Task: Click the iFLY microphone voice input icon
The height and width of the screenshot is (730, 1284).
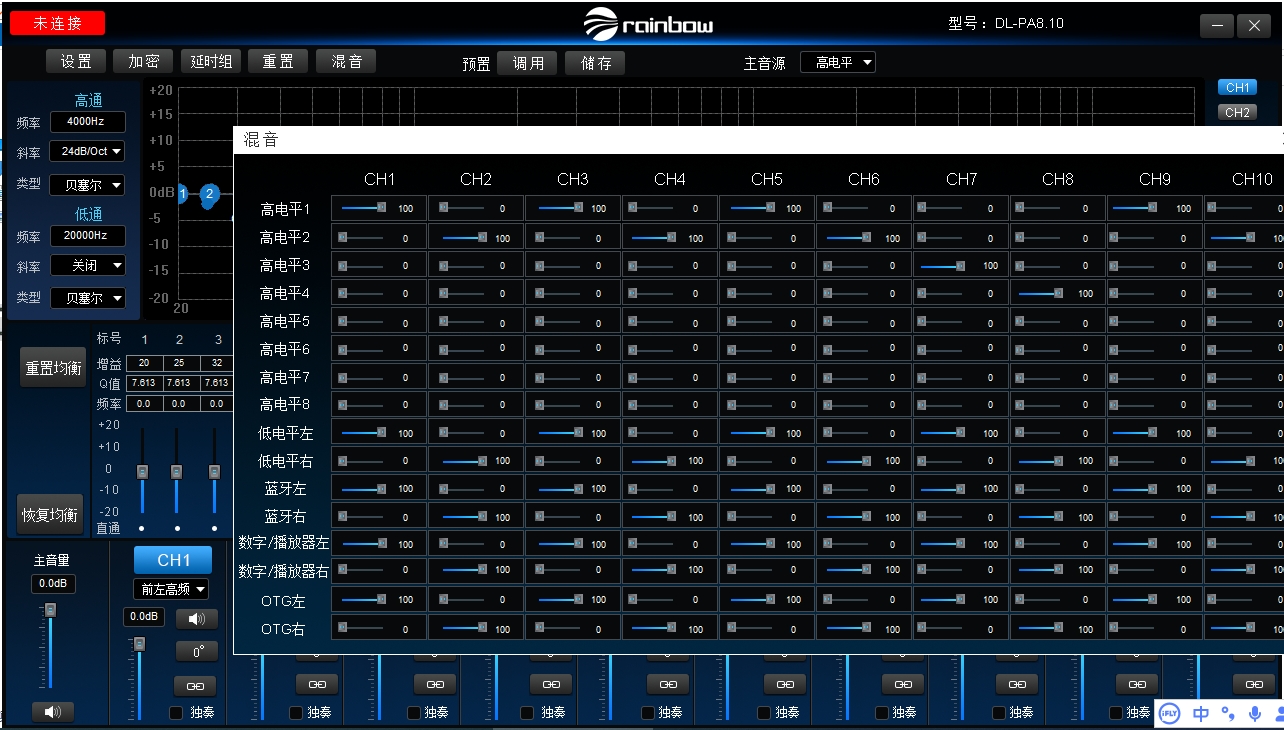Action: 1255,713
